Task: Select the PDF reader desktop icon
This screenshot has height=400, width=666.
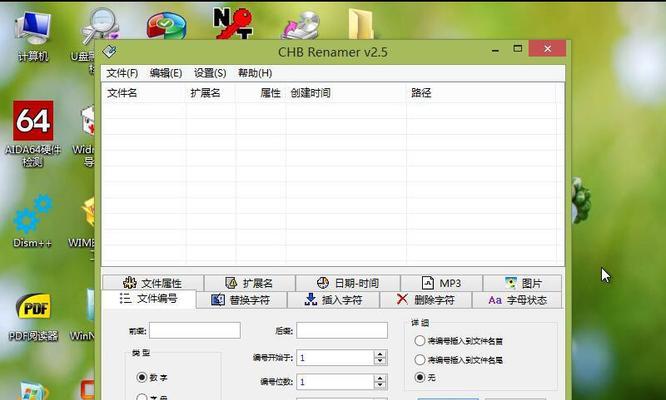Action: coord(32,310)
